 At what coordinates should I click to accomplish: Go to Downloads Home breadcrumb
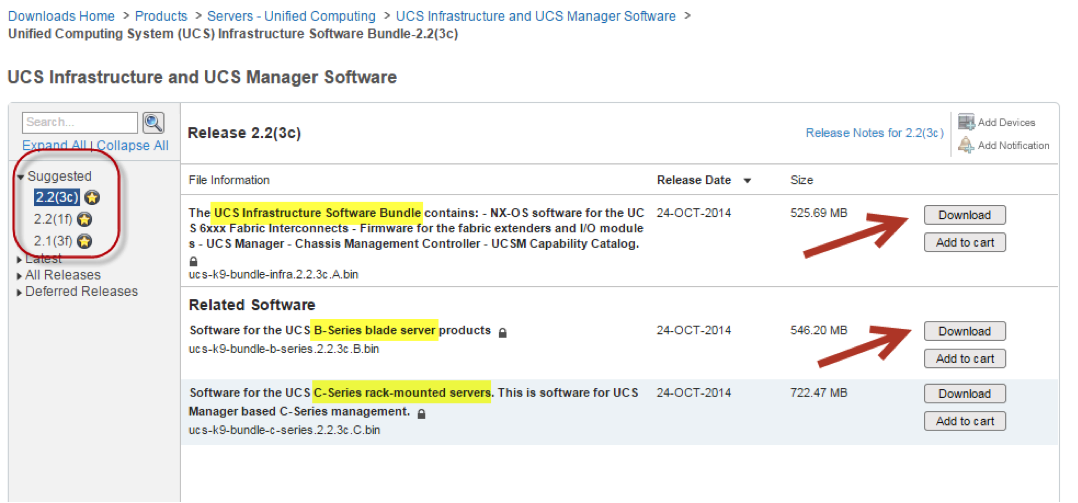pyautogui.click(x=62, y=16)
